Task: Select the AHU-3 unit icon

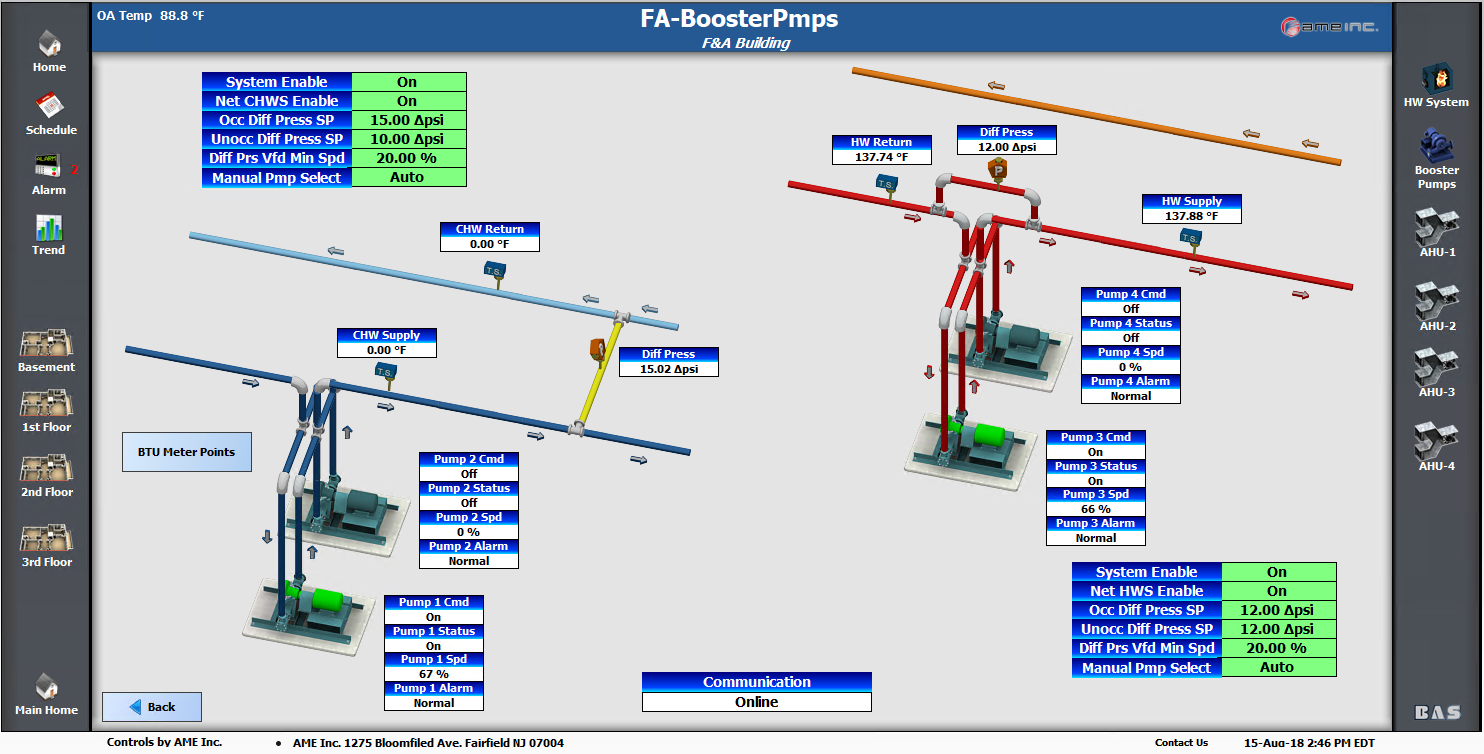Action: coord(1437,368)
